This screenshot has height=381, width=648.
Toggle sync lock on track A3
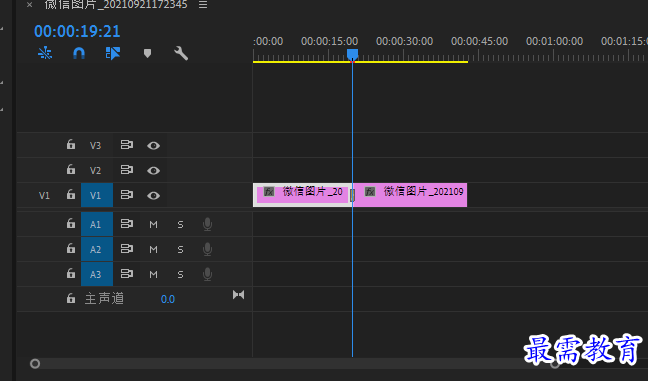(x=126, y=274)
